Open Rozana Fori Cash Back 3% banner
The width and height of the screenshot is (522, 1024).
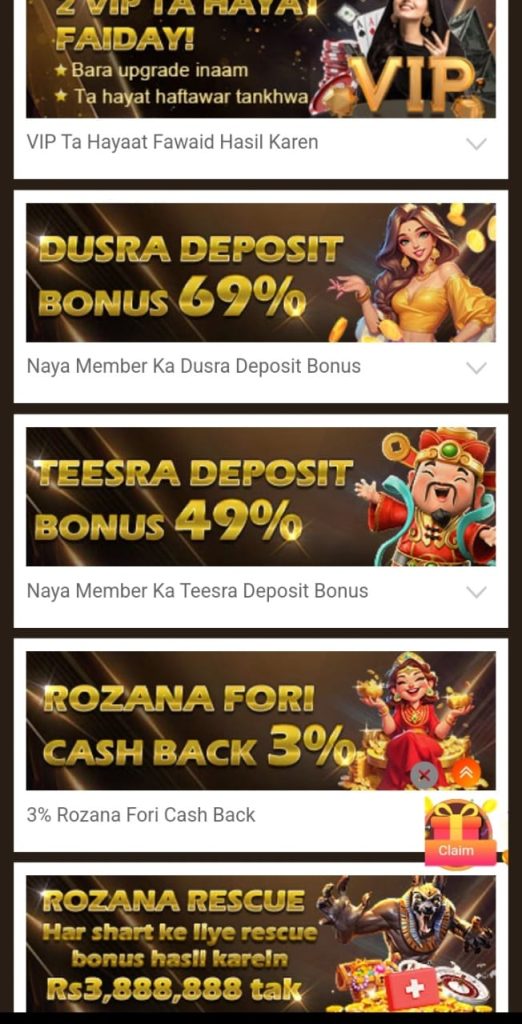(x=261, y=720)
